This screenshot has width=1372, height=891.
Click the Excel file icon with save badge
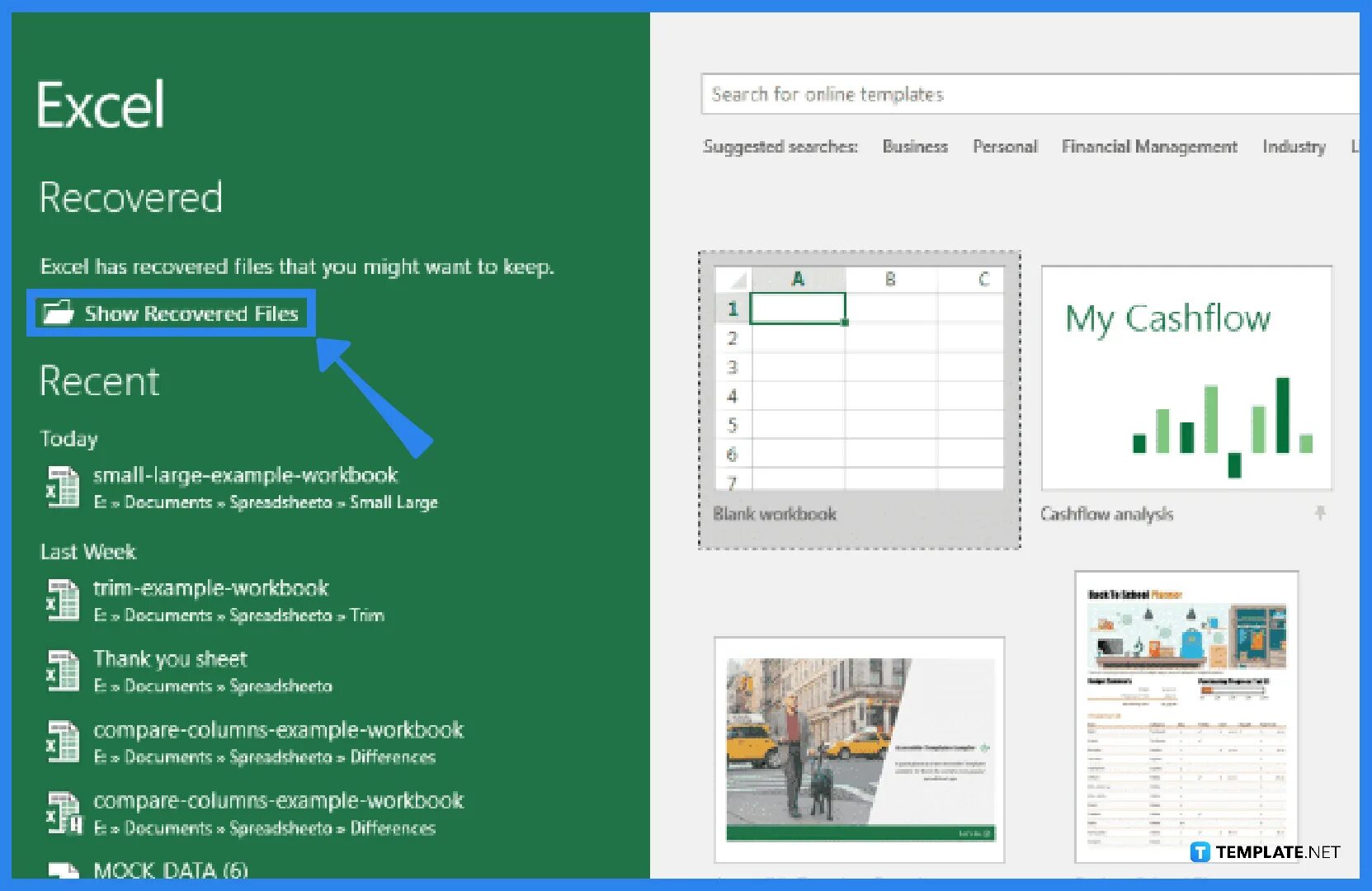pyautogui.click(x=64, y=813)
